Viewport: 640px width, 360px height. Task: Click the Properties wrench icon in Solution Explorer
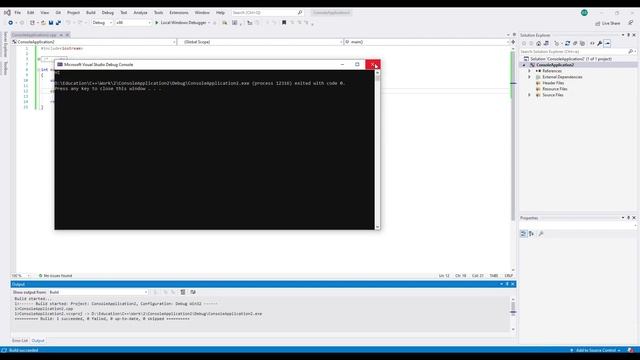click(600, 43)
